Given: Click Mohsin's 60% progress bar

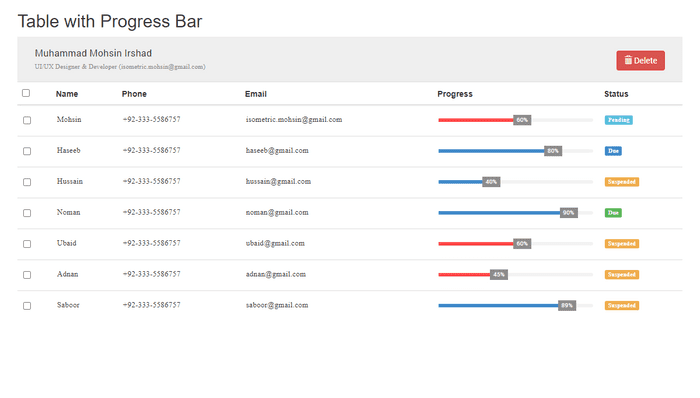Looking at the screenshot, I should coord(516,120).
